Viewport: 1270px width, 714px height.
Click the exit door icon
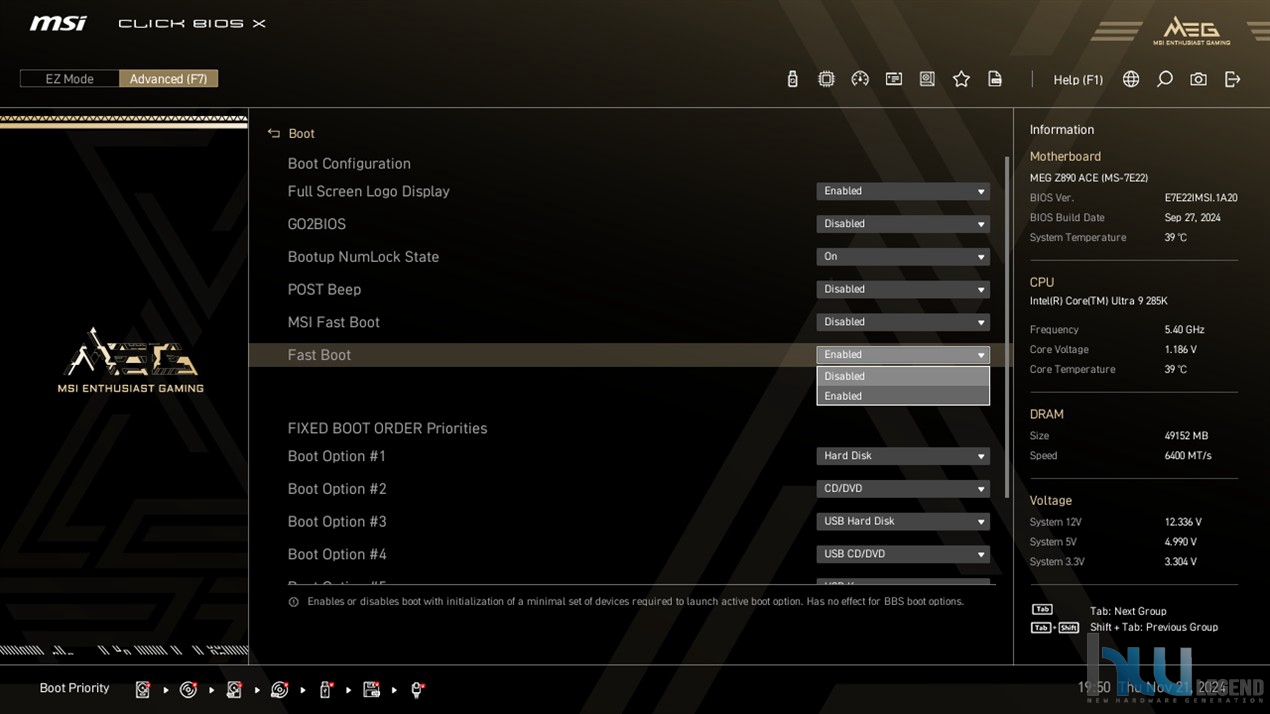(1232, 79)
